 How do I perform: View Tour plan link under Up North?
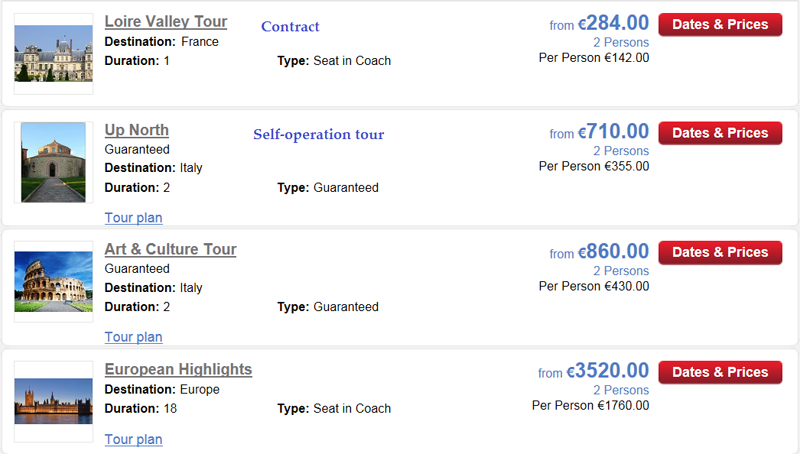pos(134,218)
